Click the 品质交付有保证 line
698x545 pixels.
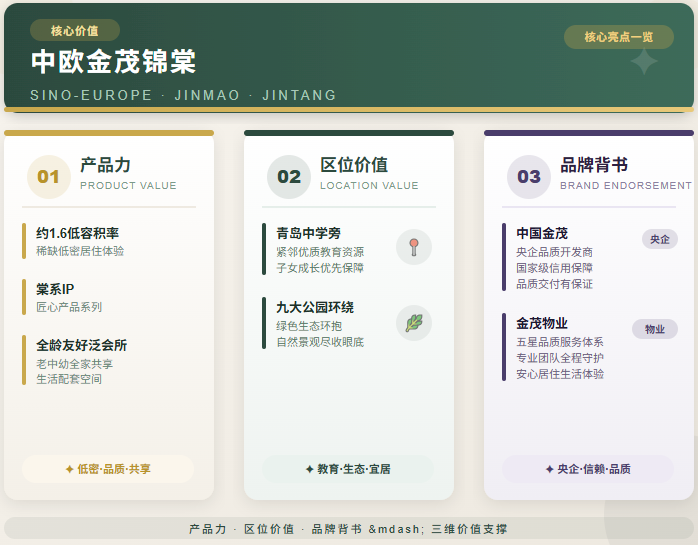[x=554, y=284]
